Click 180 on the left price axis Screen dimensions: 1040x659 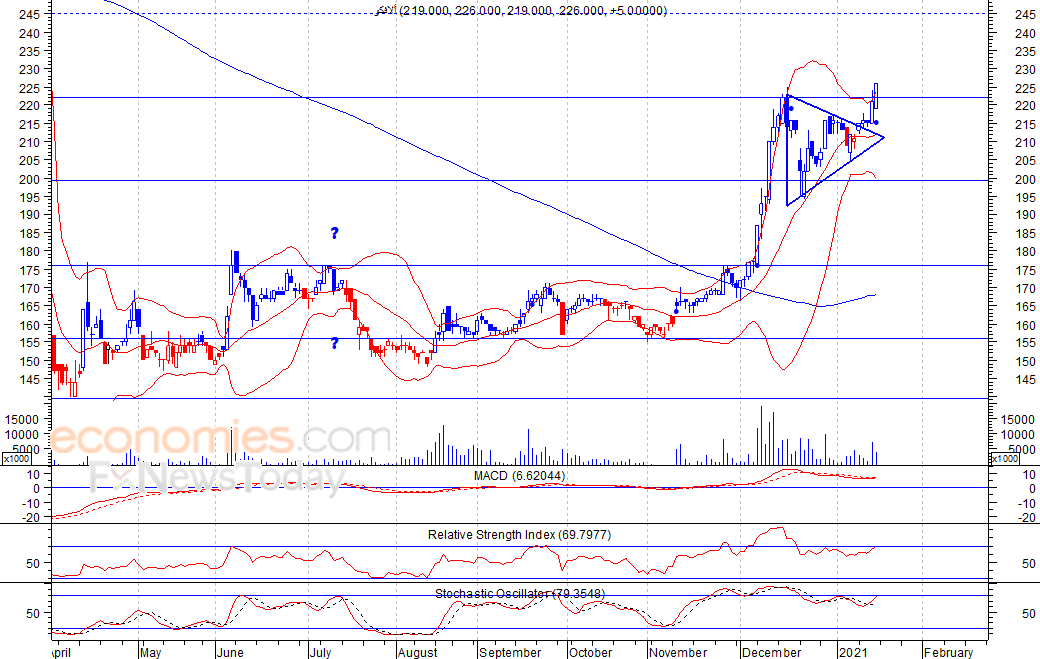[30, 251]
